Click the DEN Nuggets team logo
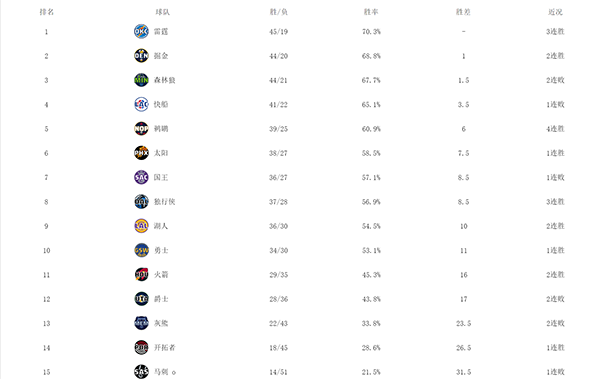Screen dimensions: 600x379 tap(141, 56)
